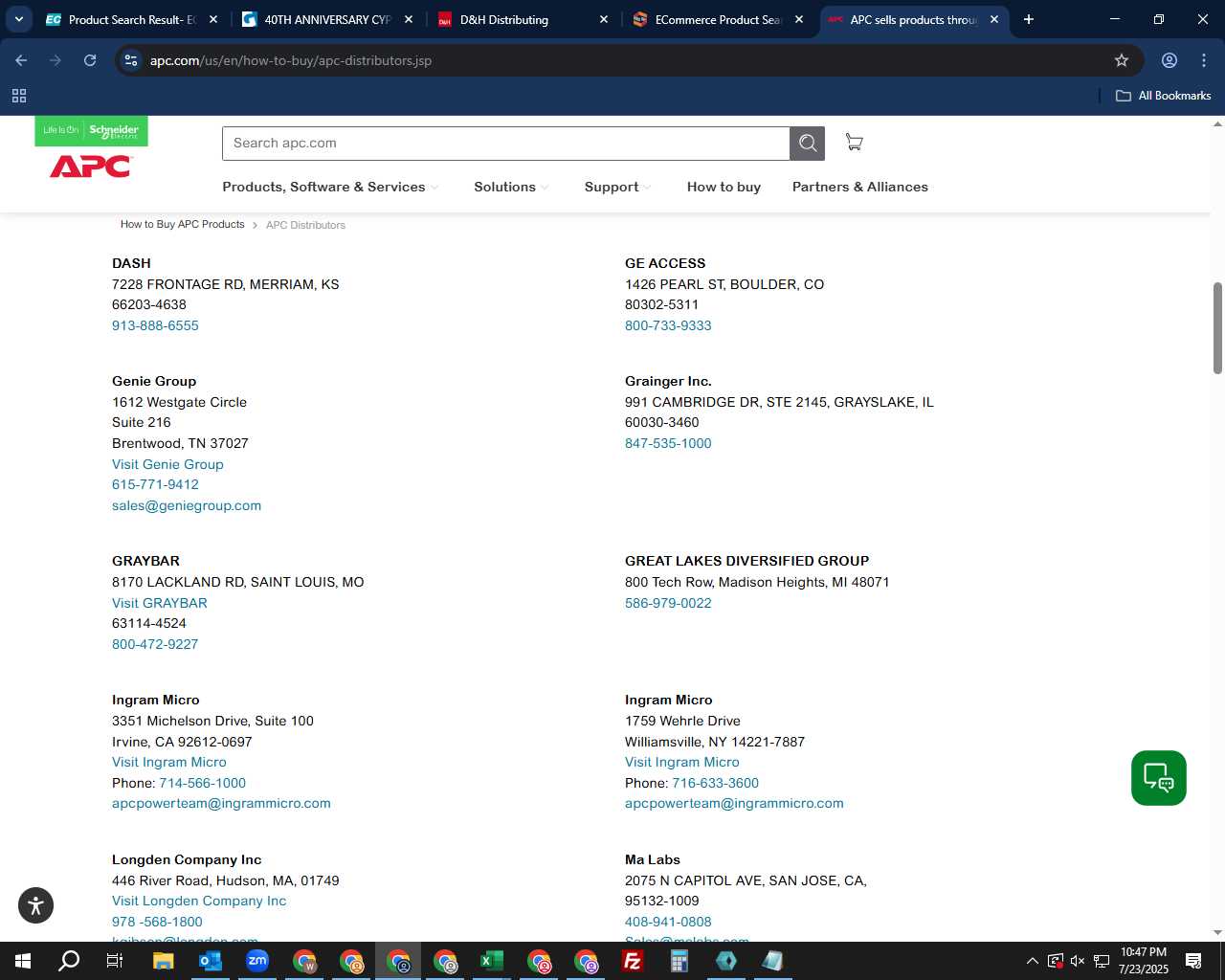Image resolution: width=1225 pixels, height=980 pixels.
Task: Expand the Solutions menu
Action: [511, 187]
